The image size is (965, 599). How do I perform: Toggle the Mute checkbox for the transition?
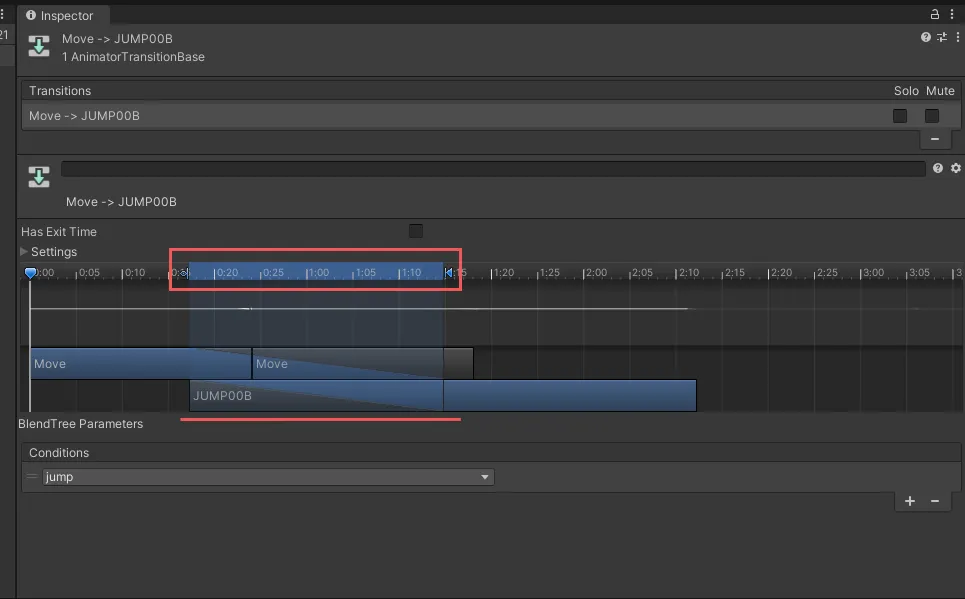point(931,116)
